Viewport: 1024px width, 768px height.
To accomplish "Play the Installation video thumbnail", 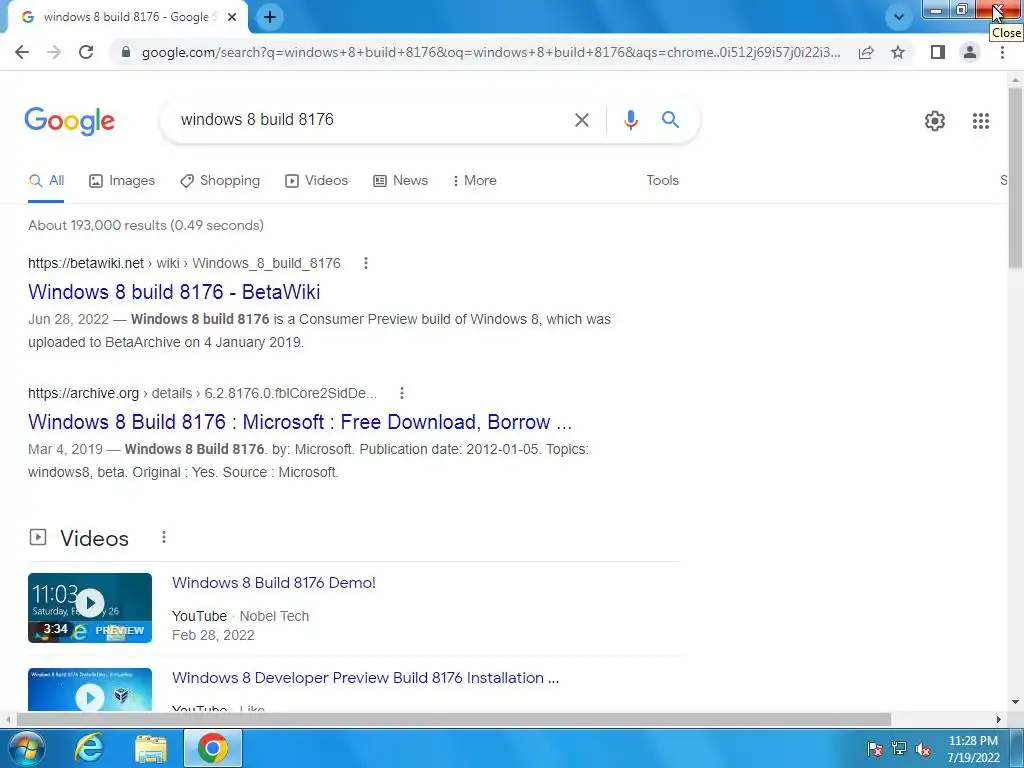I will coord(90,690).
